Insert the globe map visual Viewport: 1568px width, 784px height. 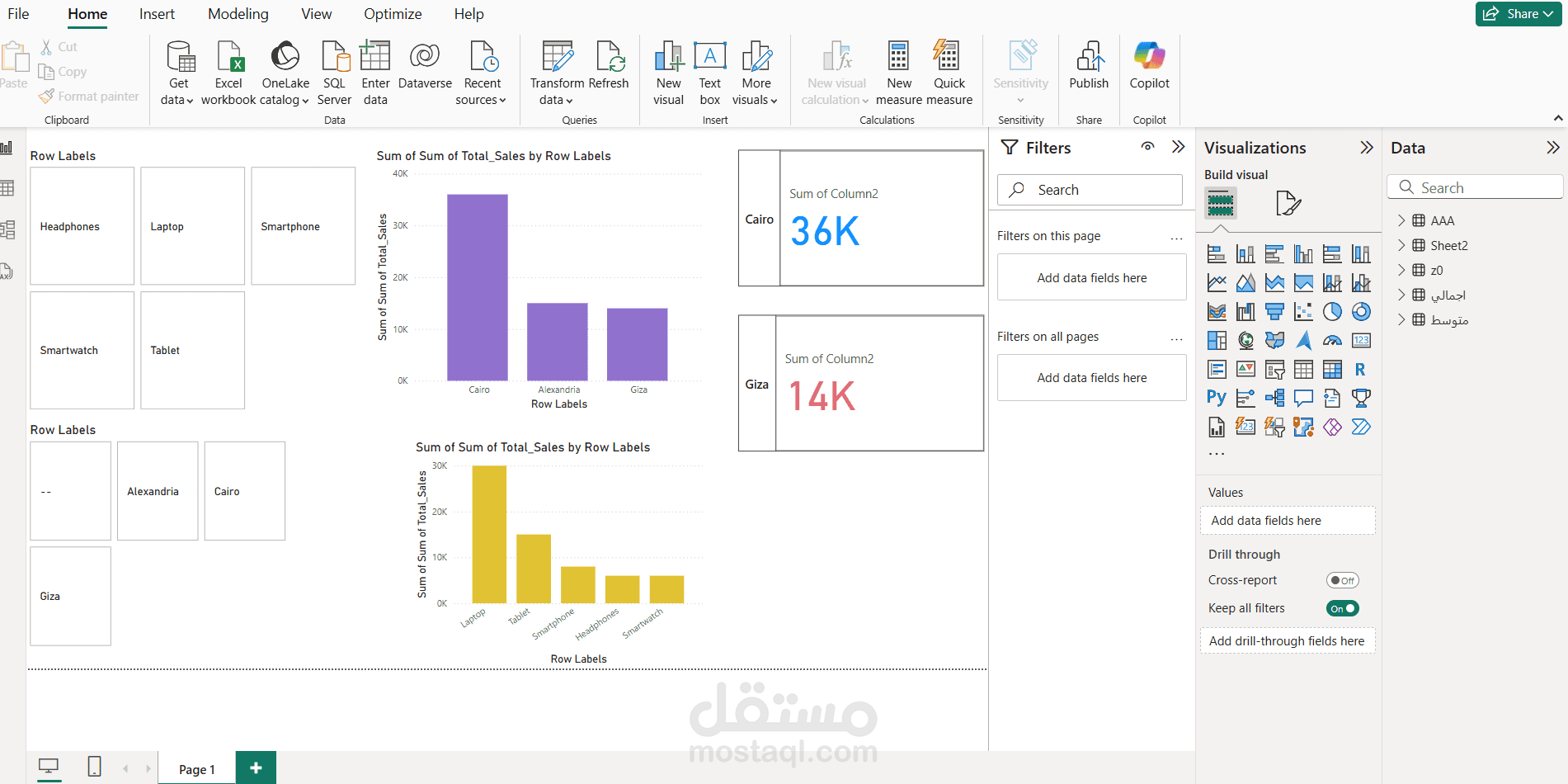1245,341
